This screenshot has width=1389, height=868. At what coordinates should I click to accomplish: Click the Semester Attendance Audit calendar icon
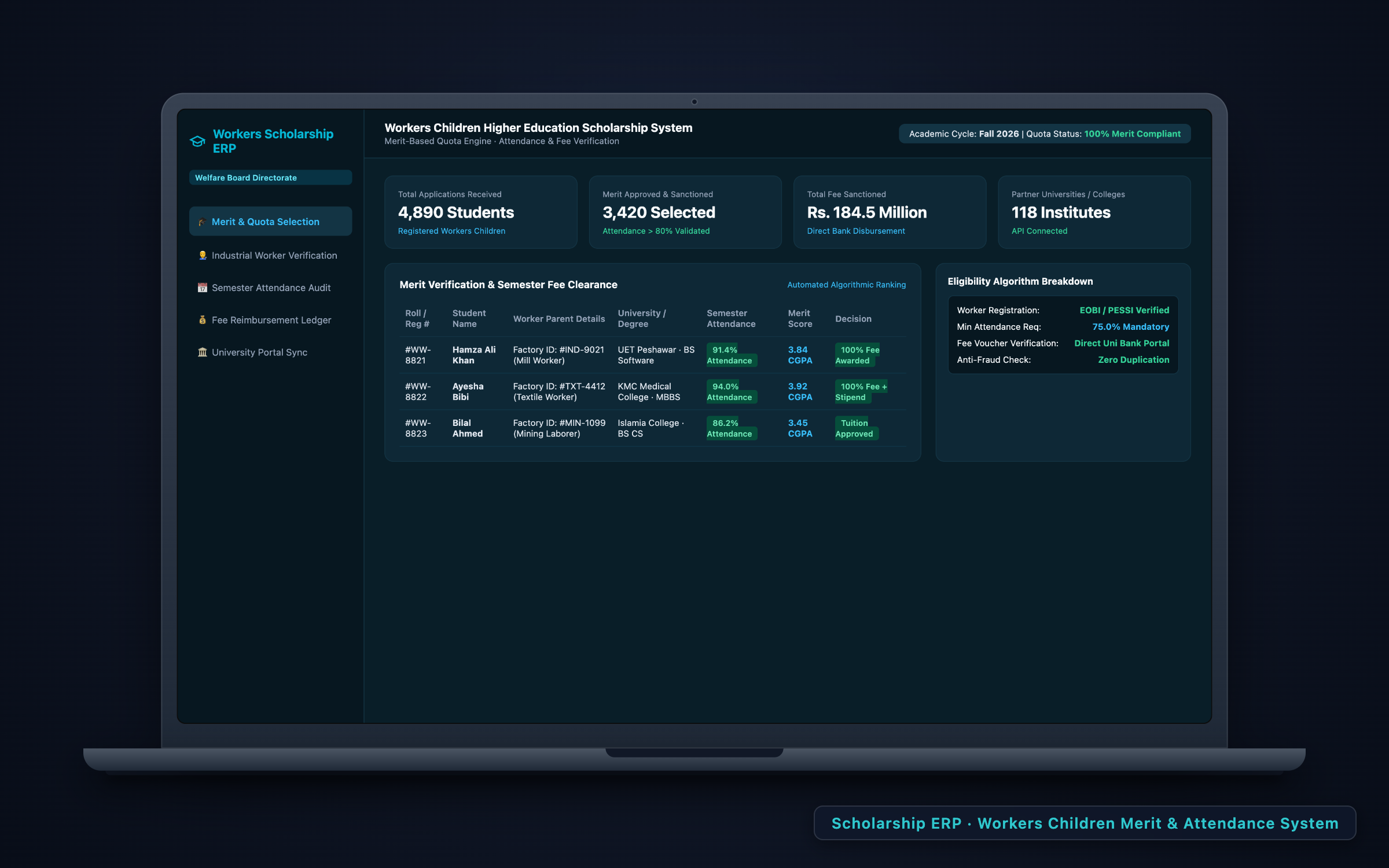(x=203, y=288)
